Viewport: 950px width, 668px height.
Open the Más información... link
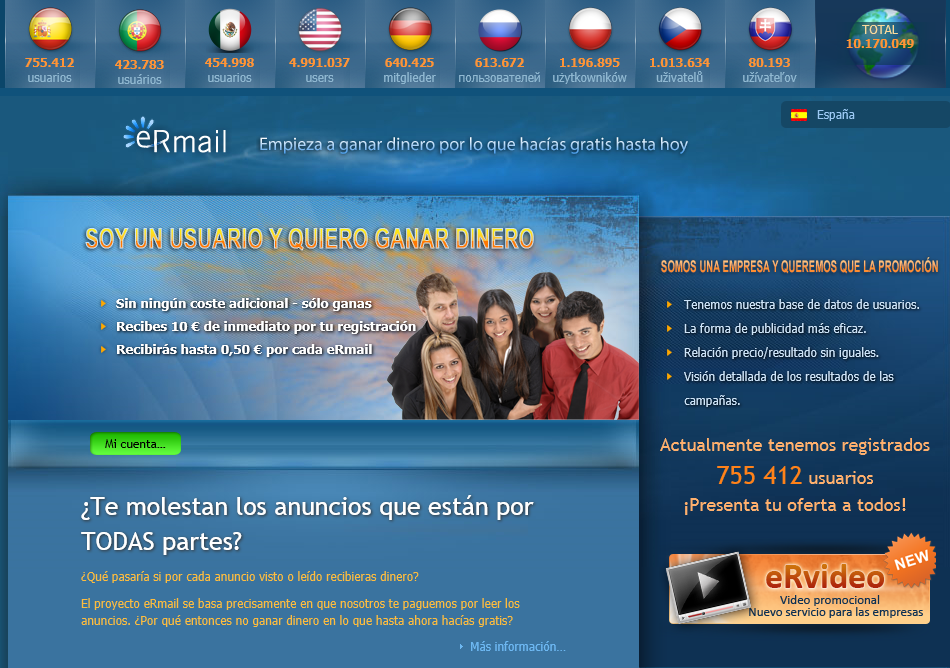click(517, 647)
